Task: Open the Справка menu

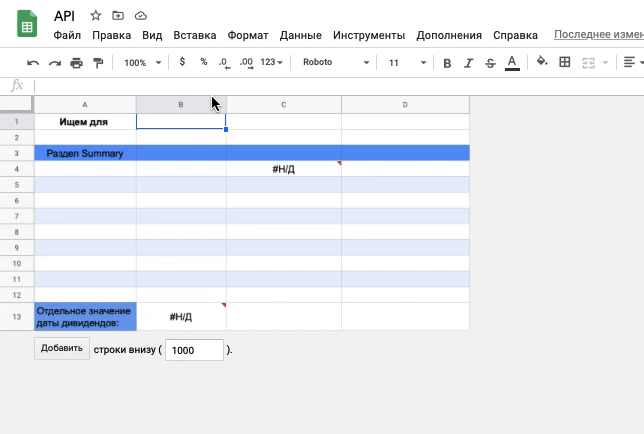Action: [x=515, y=35]
